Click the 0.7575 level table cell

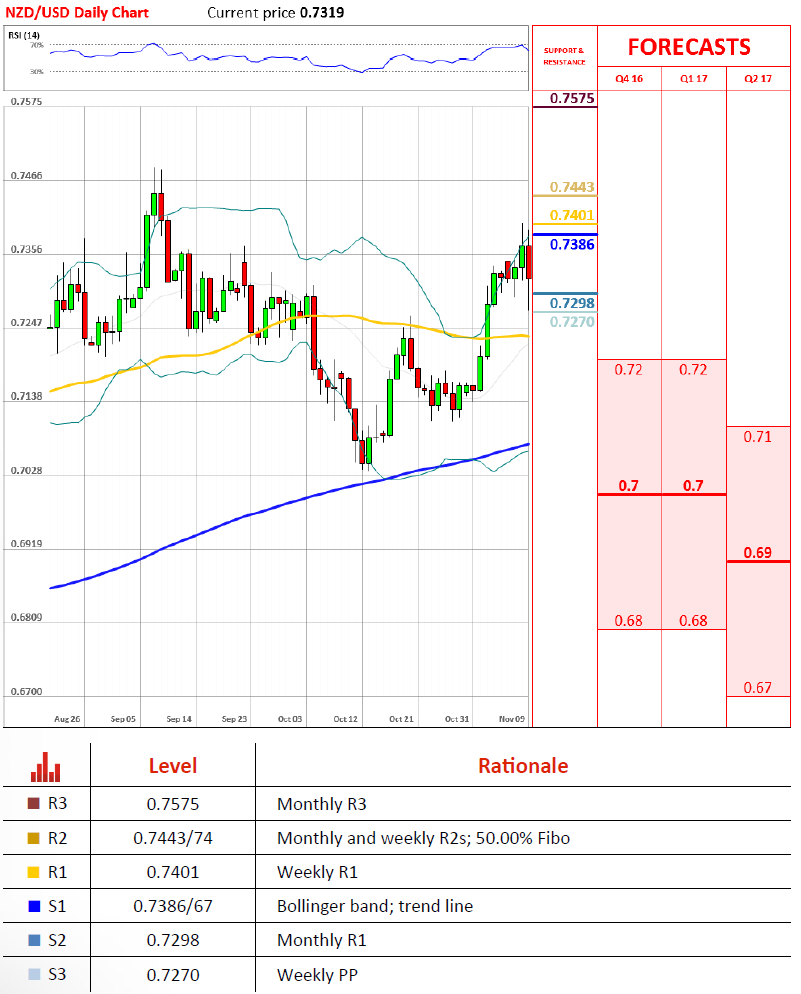pyautogui.click(x=173, y=804)
